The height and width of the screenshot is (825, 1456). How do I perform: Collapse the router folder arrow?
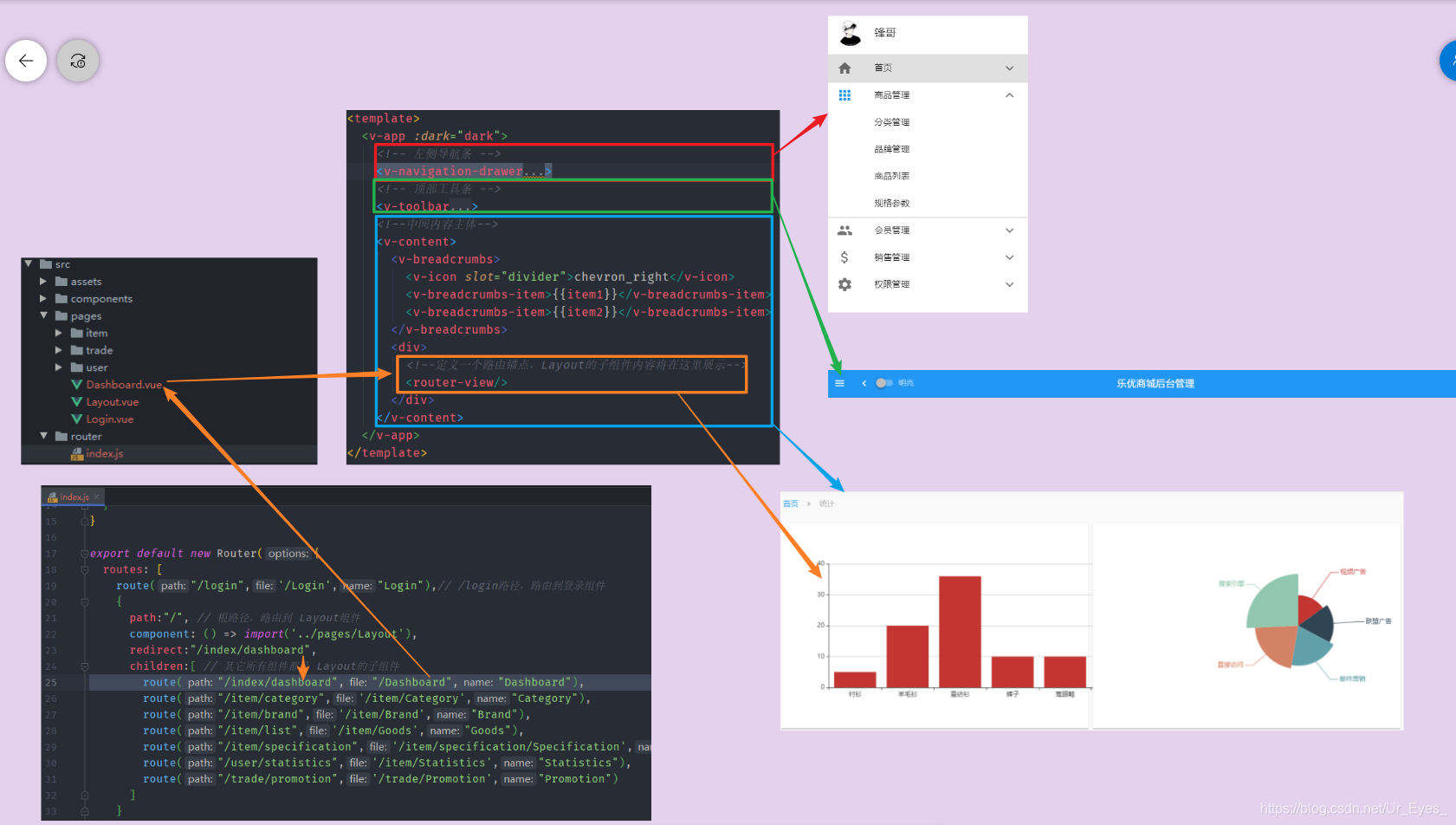(x=43, y=436)
